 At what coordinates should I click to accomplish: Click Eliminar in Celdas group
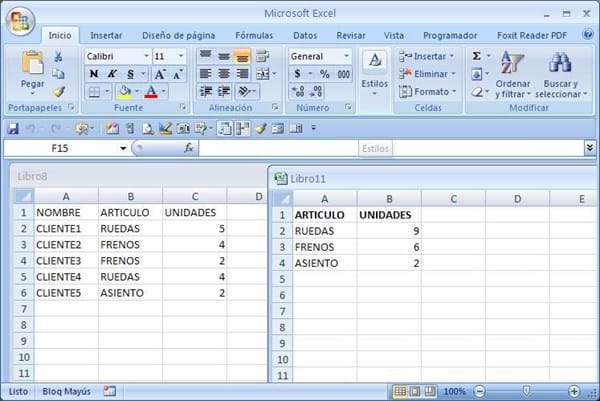point(428,74)
